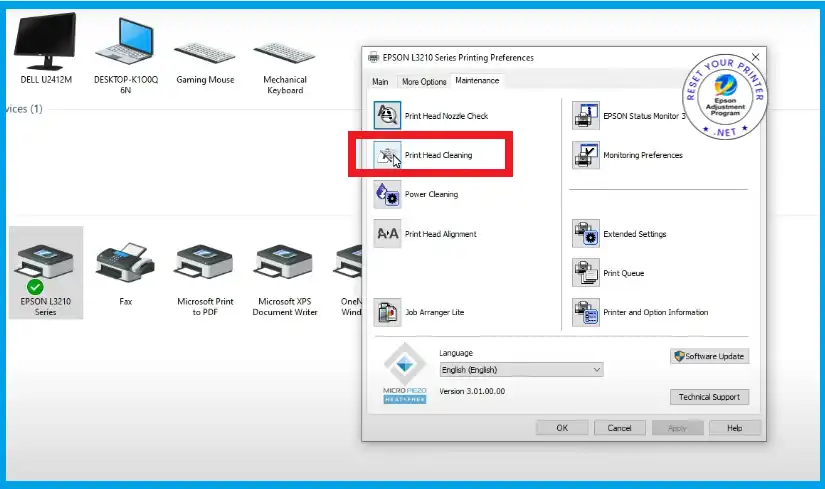Click the 'Job Arranger Lite' label text
This screenshot has height=489, width=825.
click(x=435, y=312)
